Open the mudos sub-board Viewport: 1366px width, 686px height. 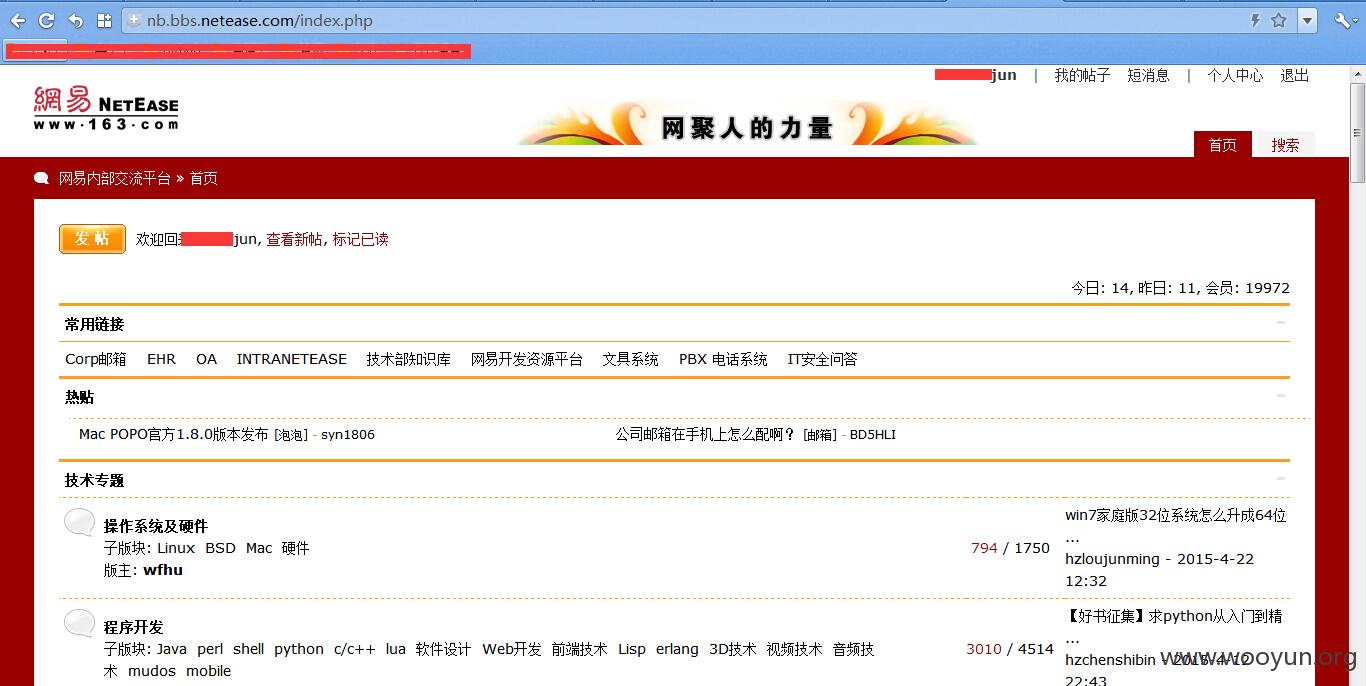(x=152, y=671)
